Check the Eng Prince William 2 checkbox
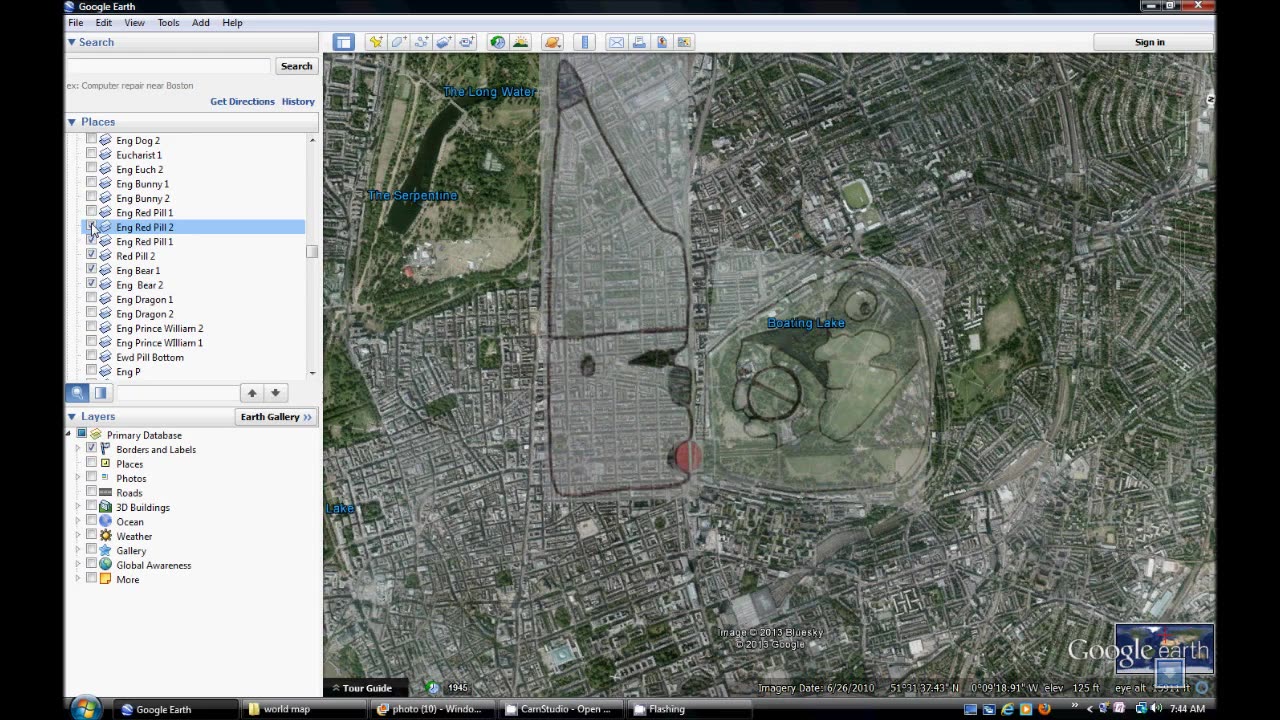The image size is (1280, 720). coord(91,328)
